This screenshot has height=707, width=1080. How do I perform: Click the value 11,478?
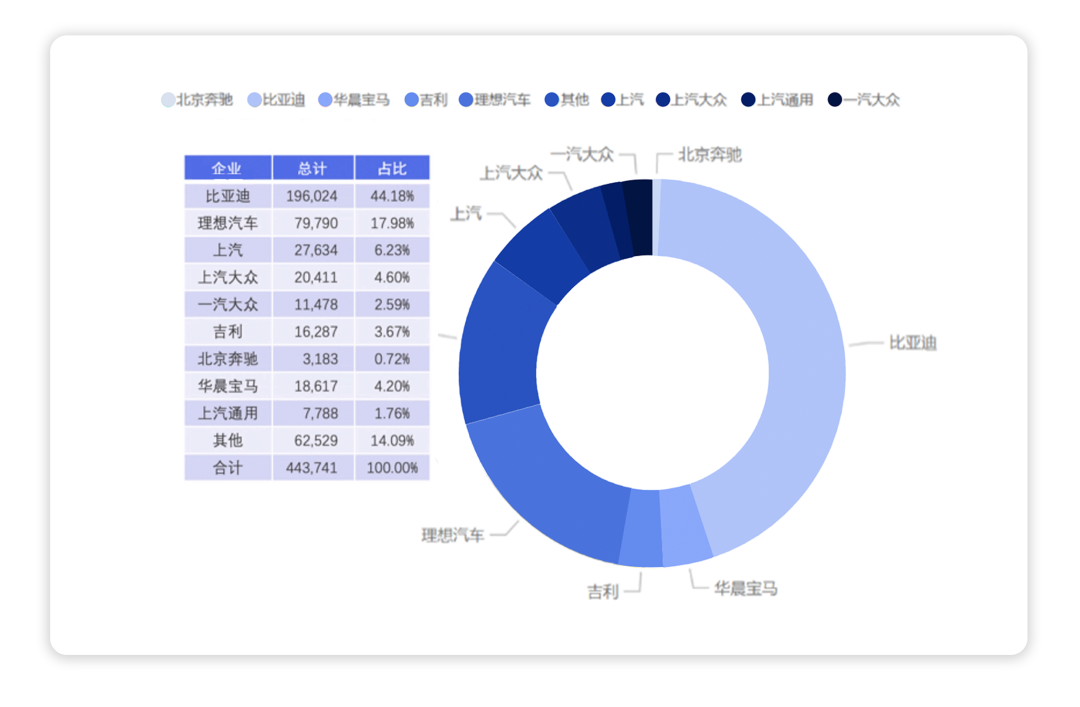313,305
